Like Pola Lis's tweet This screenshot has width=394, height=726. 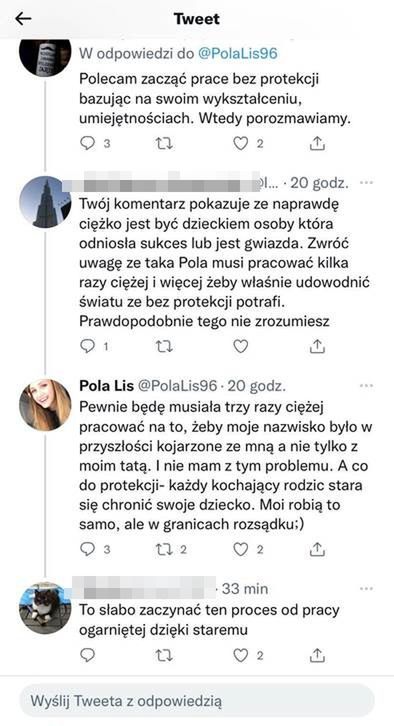240,549
